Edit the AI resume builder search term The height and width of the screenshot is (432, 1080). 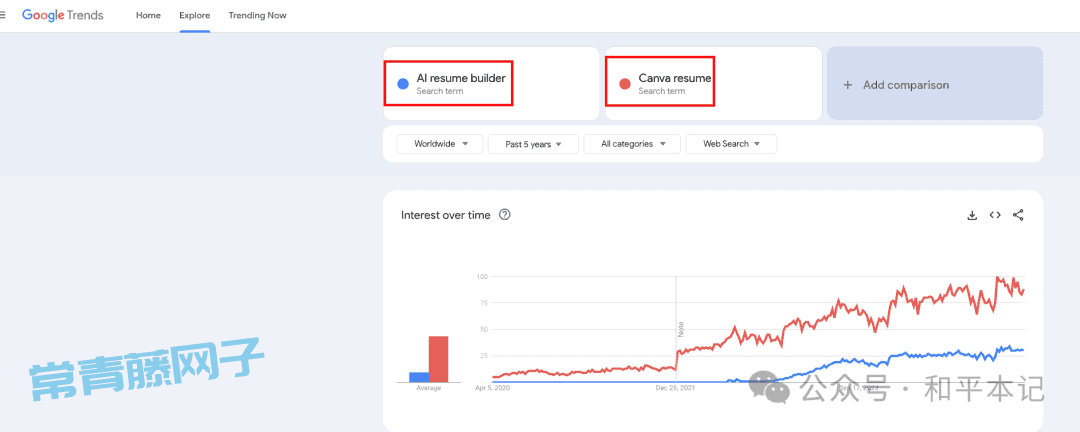point(461,78)
